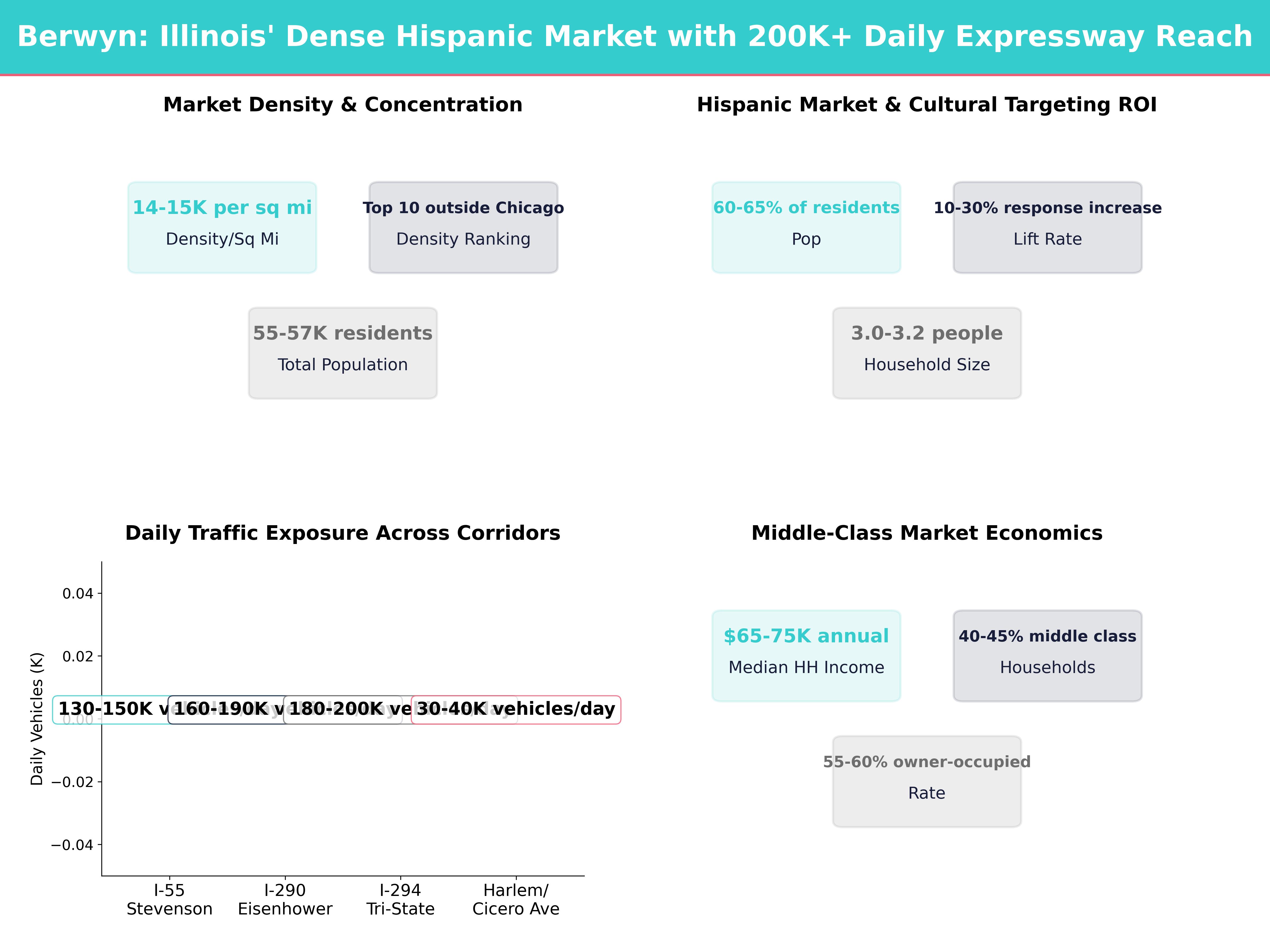Screen dimensions: 1270x952
Task: Click the '60-65% of residents' Pop card
Action: point(806,226)
